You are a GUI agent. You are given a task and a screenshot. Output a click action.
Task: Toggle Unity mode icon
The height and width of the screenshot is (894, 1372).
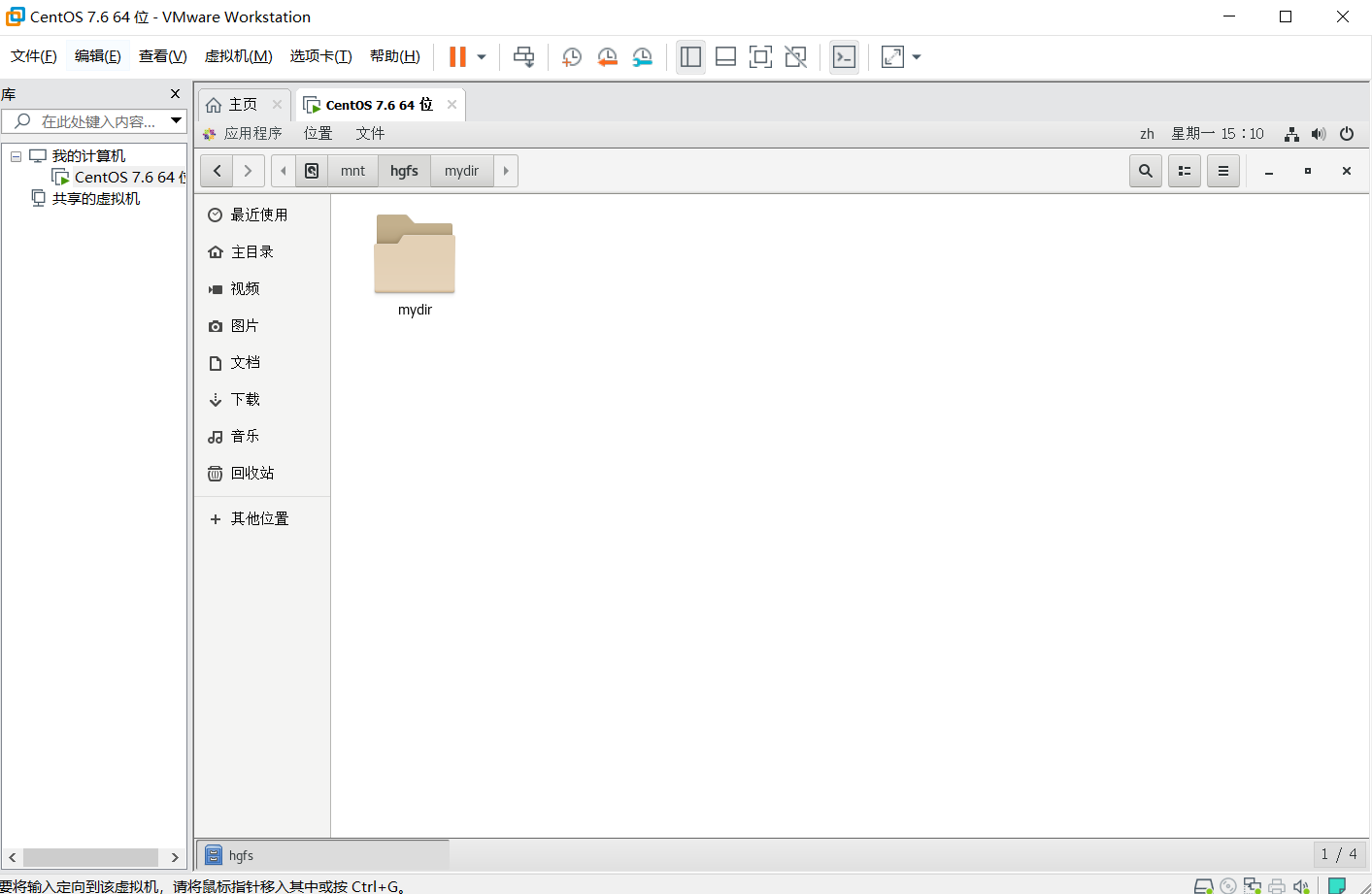pos(795,57)
